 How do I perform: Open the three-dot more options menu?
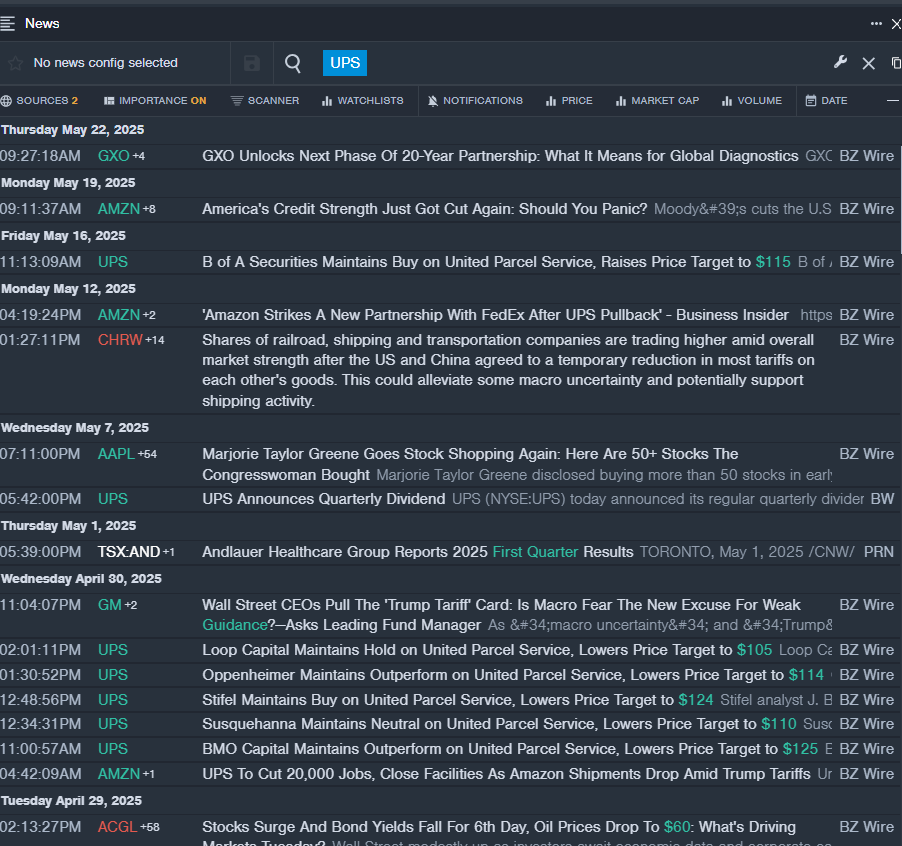(876, 24)
